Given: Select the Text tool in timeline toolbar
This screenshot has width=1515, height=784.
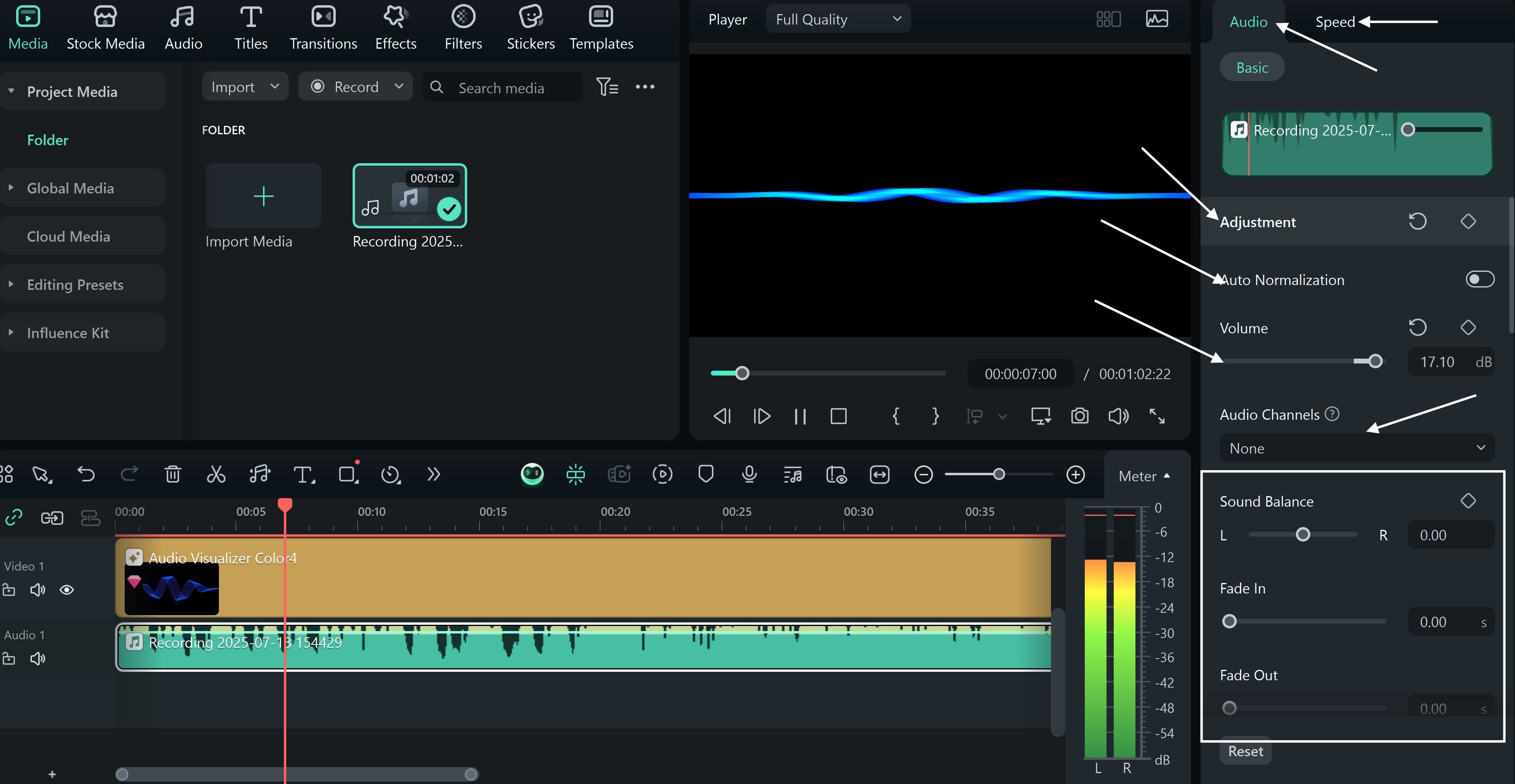Looking at the screenshot, I should (x=304, y=474).
